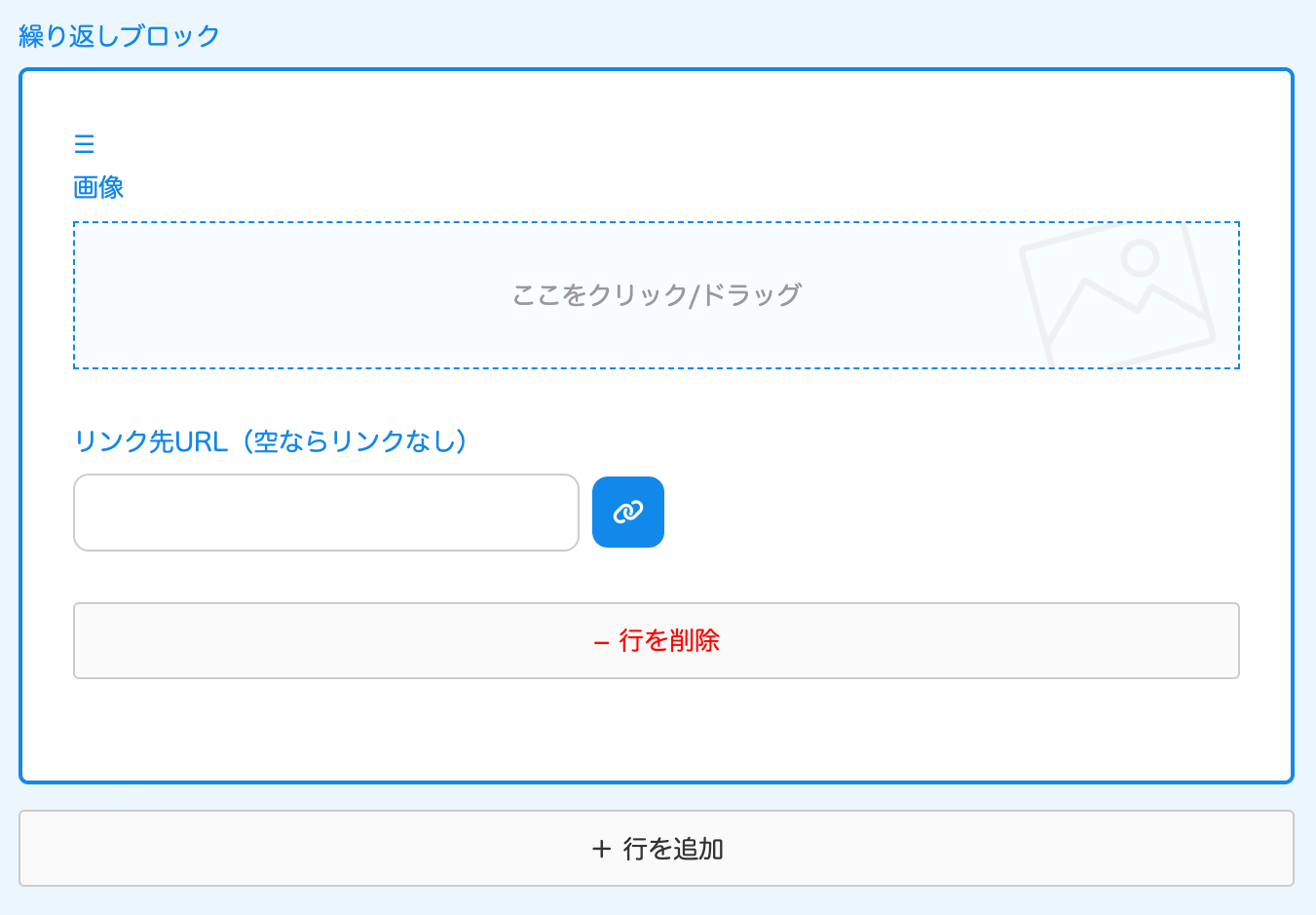The width and height of the screenshot is (1316, 915).
Task: Click the red minus sign on 行を削除
Action: pos(601,641)
